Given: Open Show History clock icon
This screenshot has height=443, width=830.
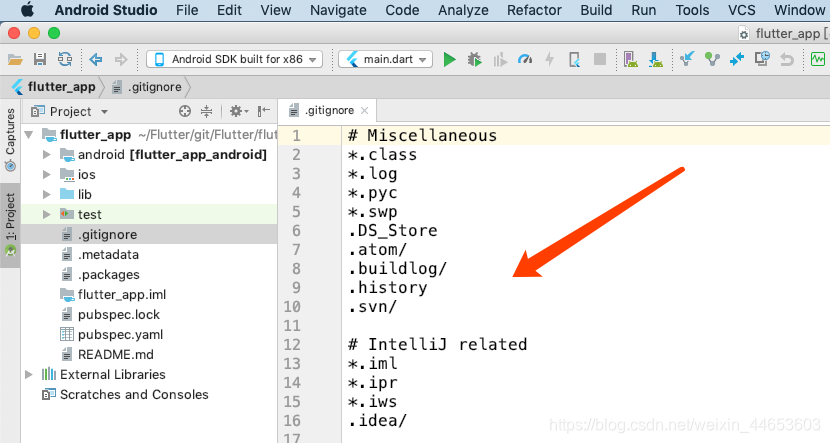Looking at the screenshot, I should 762,59.
